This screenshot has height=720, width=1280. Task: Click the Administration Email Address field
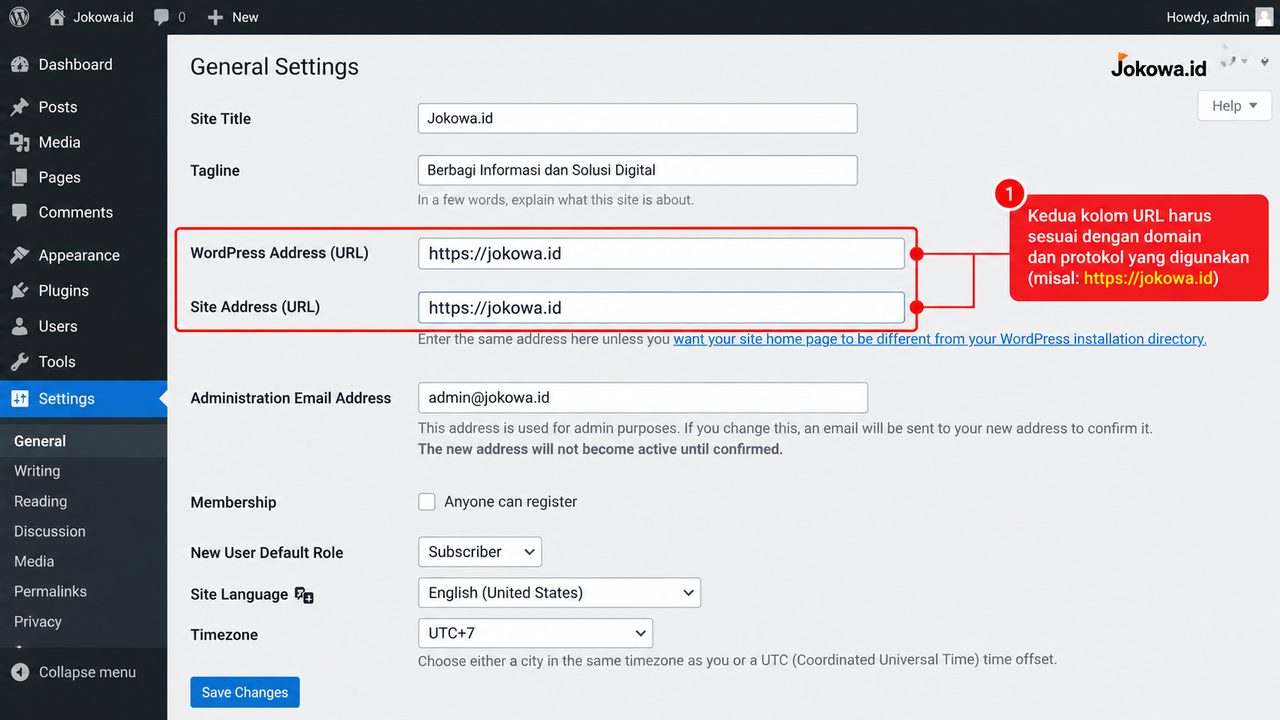click(643, 398)
